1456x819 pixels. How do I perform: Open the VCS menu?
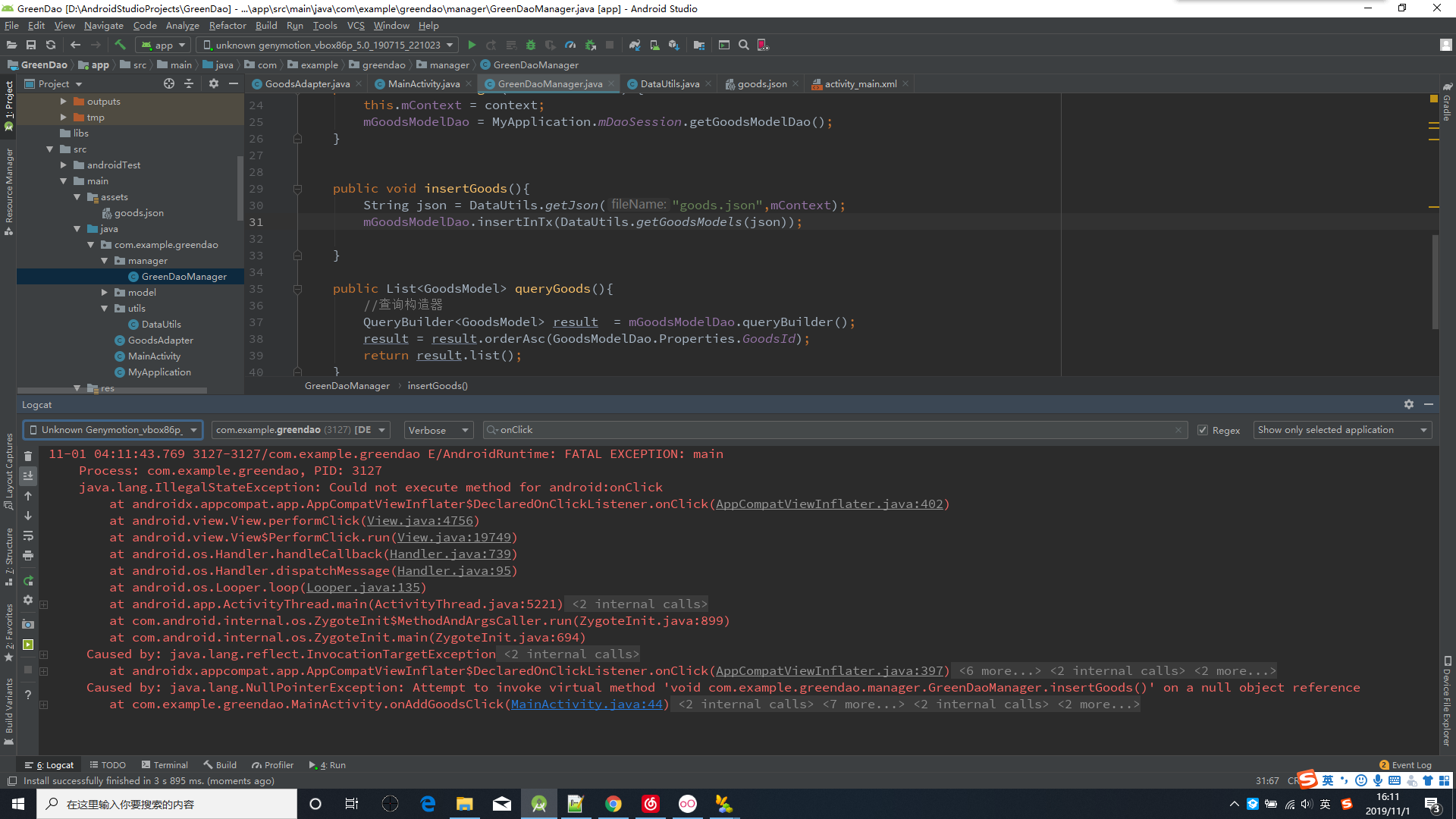point(356,25)
